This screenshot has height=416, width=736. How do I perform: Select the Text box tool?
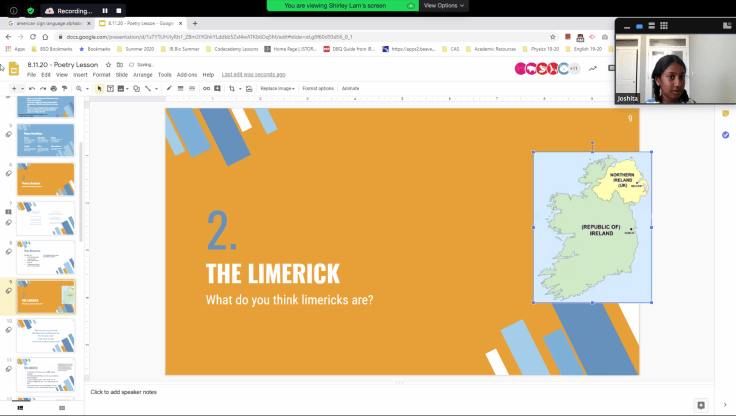pyautogui.click(x=110, y=88)
